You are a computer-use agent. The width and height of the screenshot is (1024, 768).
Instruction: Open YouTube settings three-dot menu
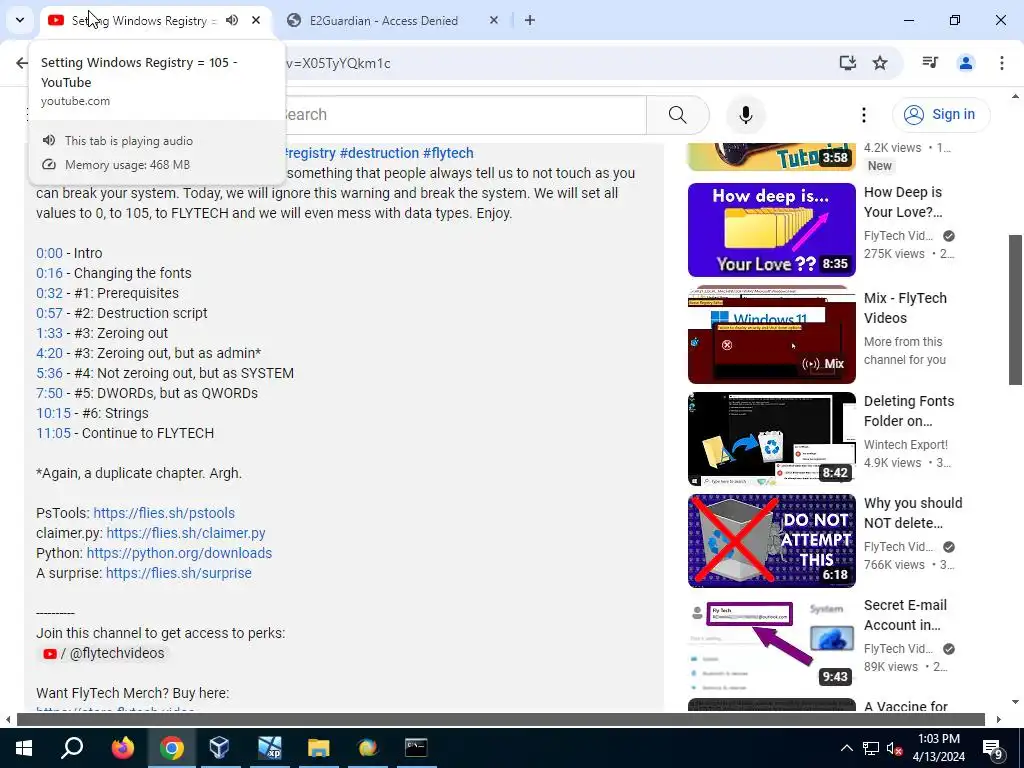point(863,115)
